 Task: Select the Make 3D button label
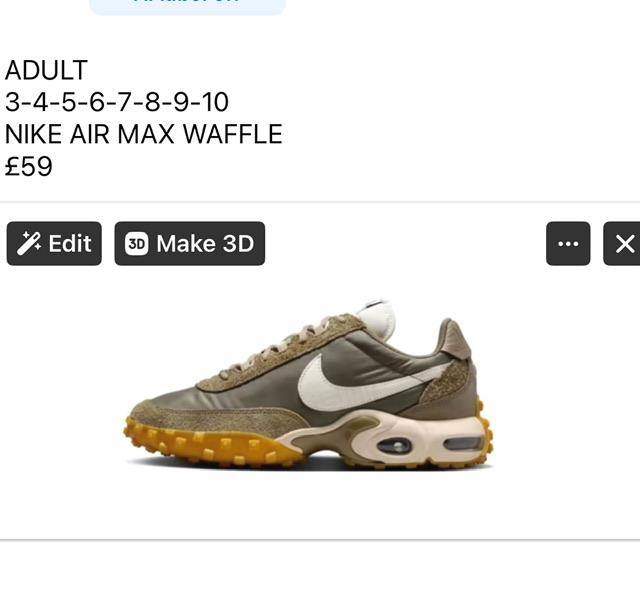pos(205,244)
